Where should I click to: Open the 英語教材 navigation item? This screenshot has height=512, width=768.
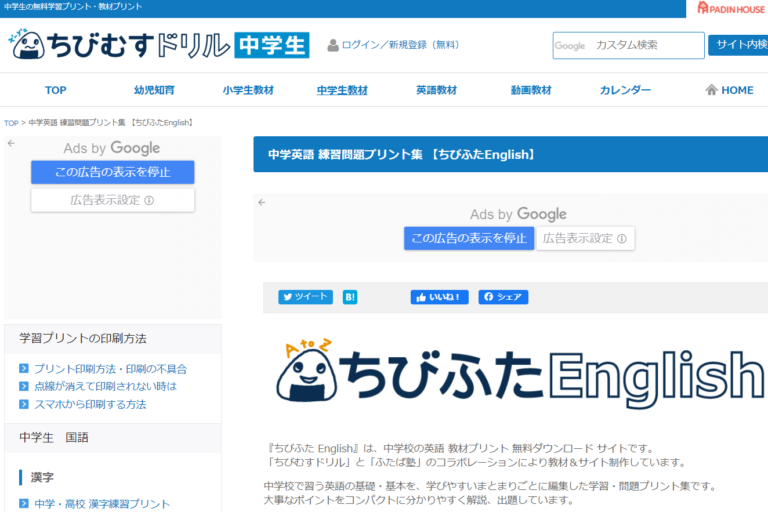coord(436,90)
